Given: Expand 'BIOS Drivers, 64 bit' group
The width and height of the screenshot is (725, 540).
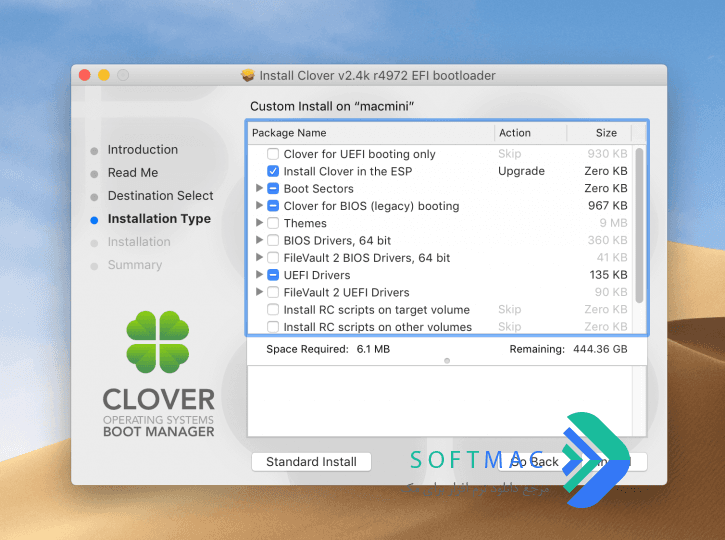Looking at the screenshot, I should (x=259, y=239).
